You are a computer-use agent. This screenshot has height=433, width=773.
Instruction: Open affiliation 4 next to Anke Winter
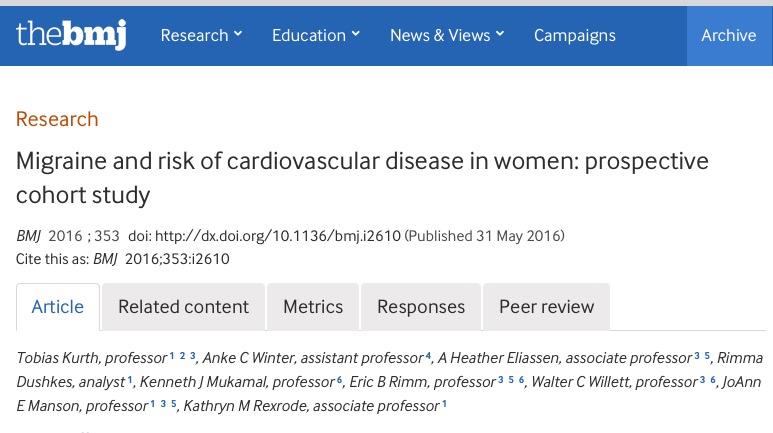[428, 355]
